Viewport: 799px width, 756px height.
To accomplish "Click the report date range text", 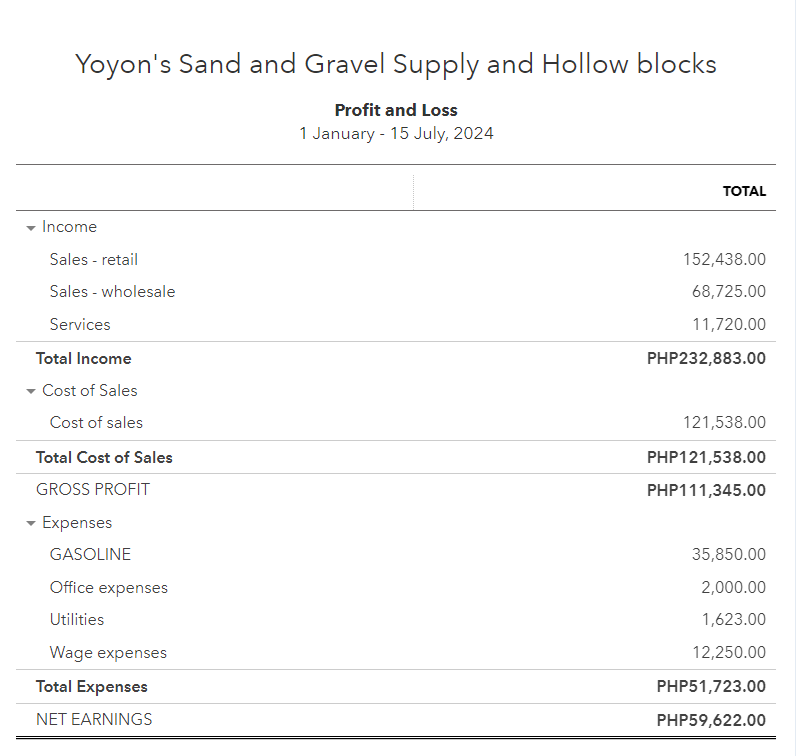I will click(x=396, y=133).
